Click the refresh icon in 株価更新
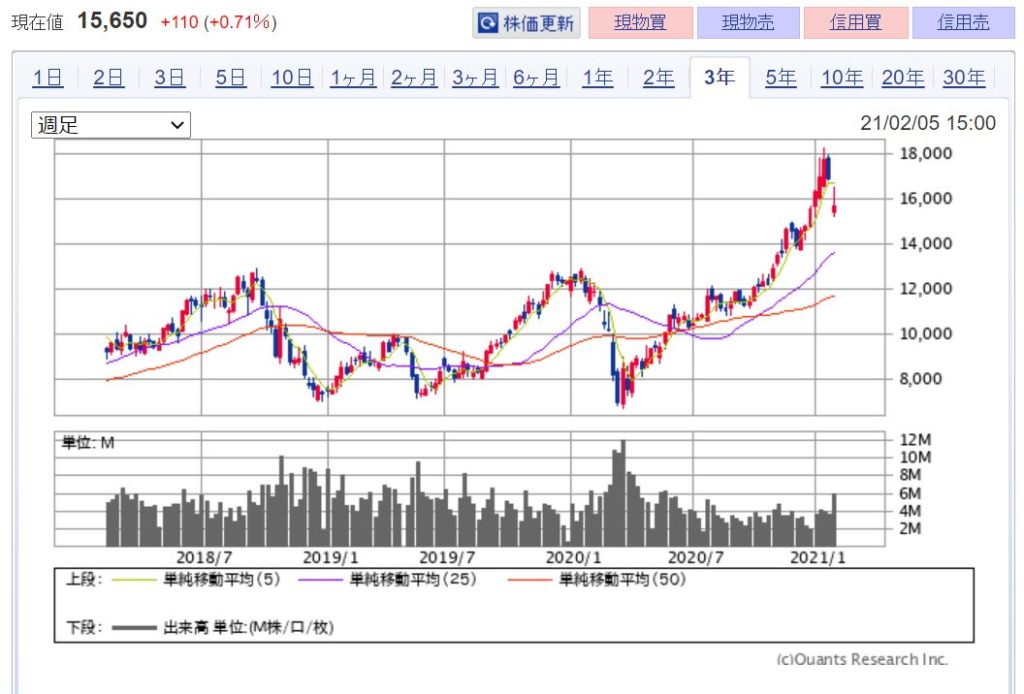Image resolution: width=1024 pixels, height=694 pixels. click(488, 24)
